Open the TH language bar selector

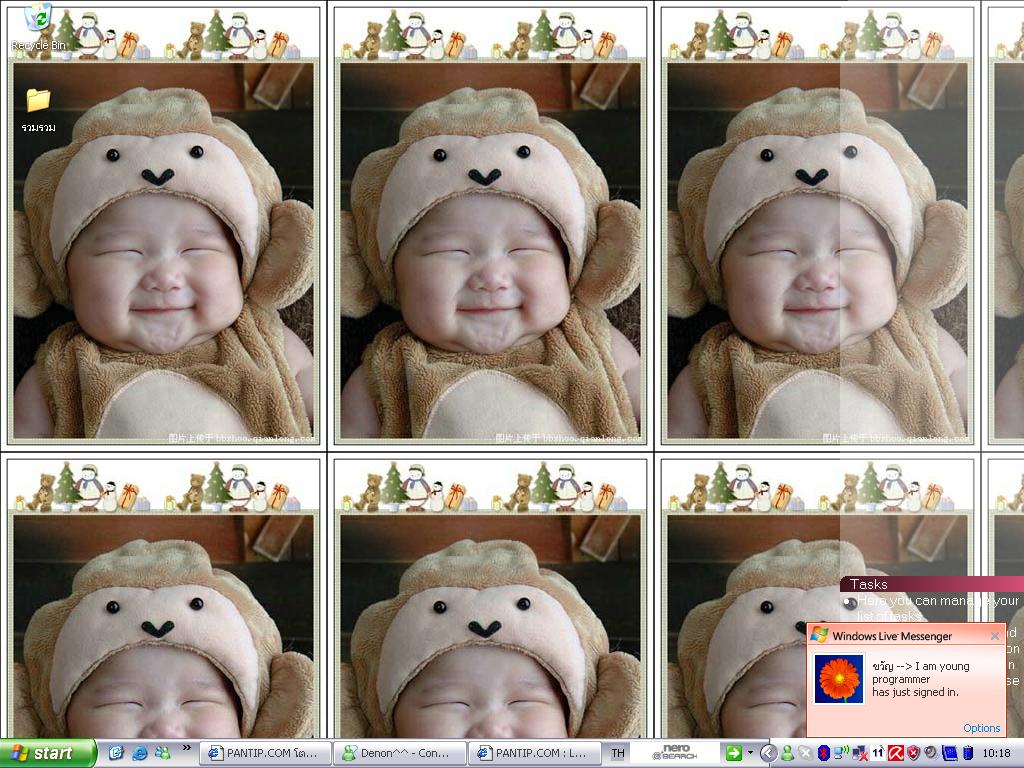(x=618, y=753)
